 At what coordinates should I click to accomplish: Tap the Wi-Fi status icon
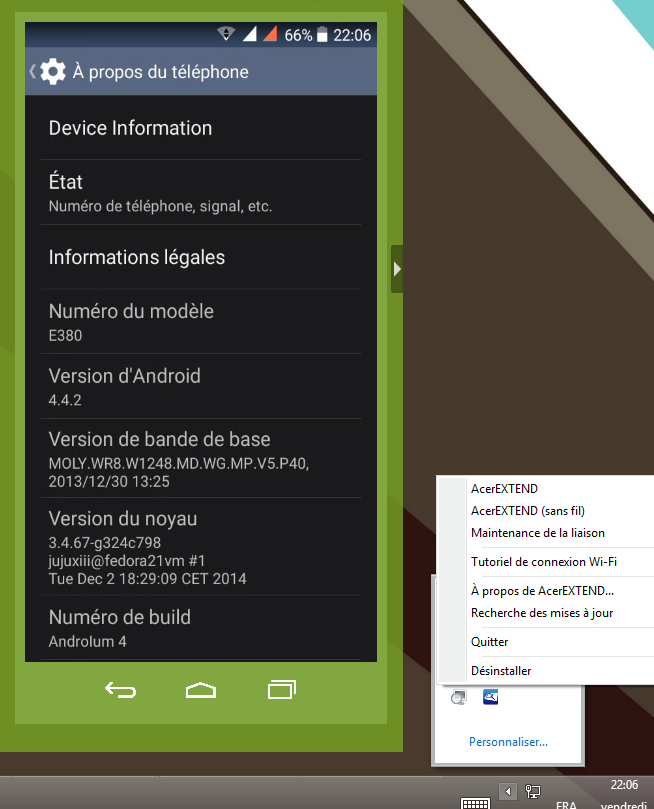click(x=226, y=34)
